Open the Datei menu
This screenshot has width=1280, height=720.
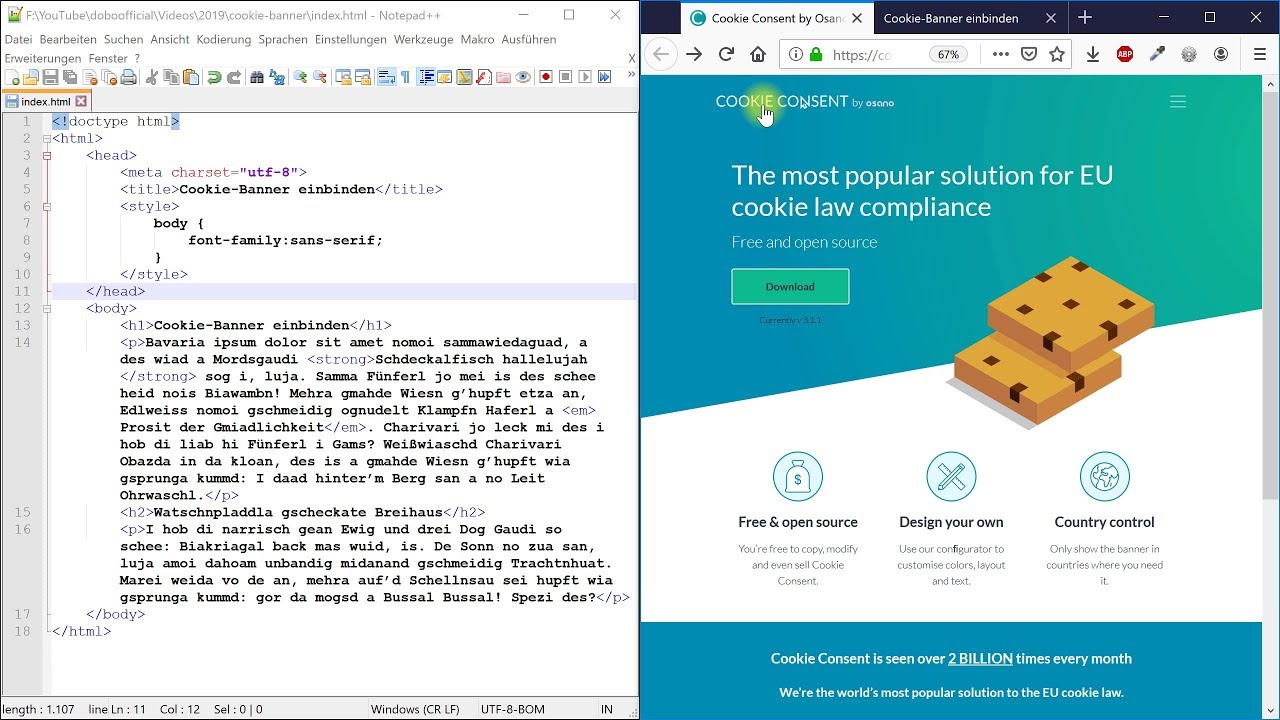pos(18,39)
